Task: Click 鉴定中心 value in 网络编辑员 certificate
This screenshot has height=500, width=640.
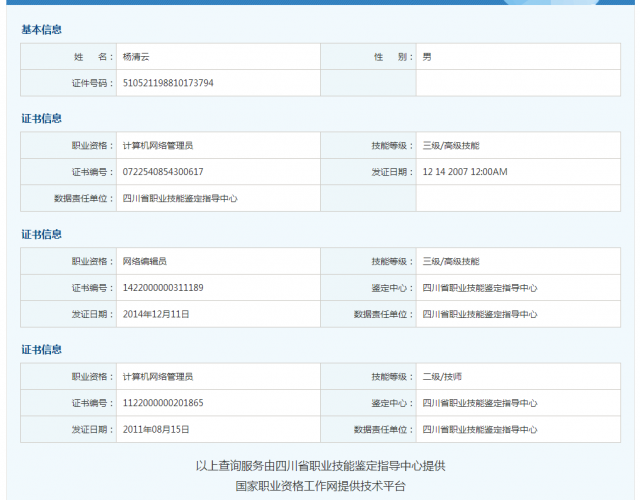Action: (479, 288)
